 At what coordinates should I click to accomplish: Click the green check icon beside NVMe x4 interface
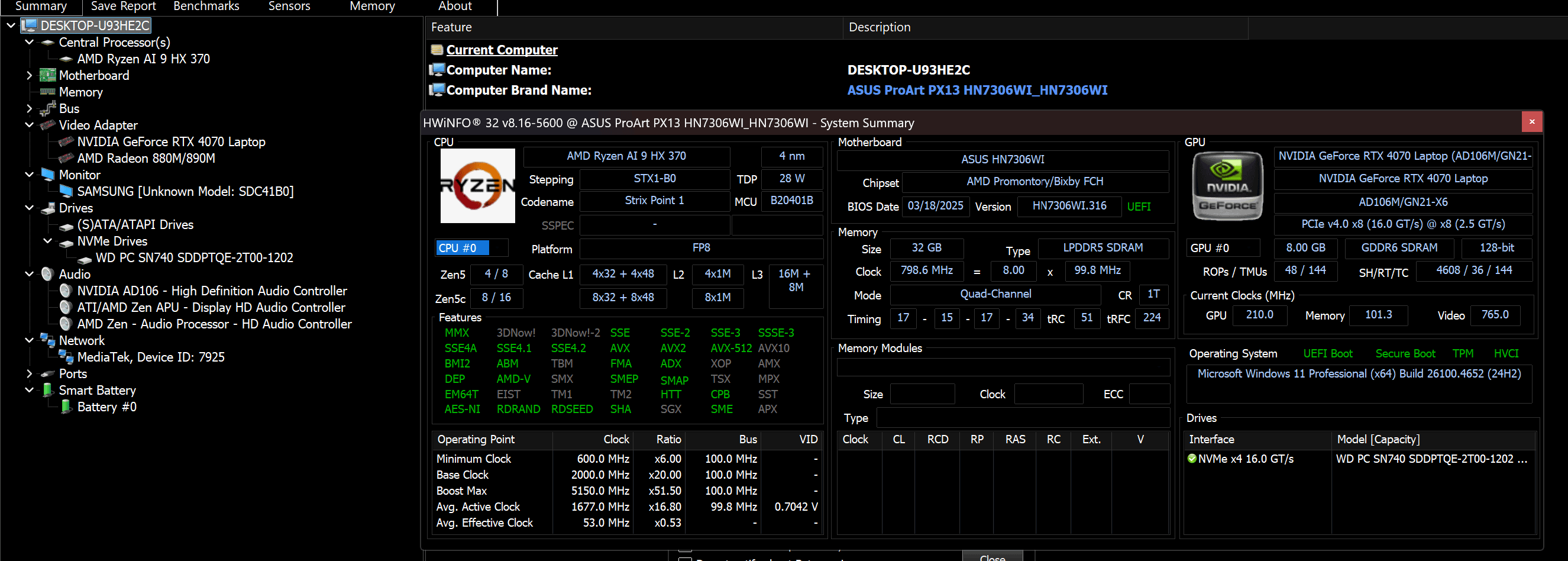pyautogui.click(x=1192, y=459)
